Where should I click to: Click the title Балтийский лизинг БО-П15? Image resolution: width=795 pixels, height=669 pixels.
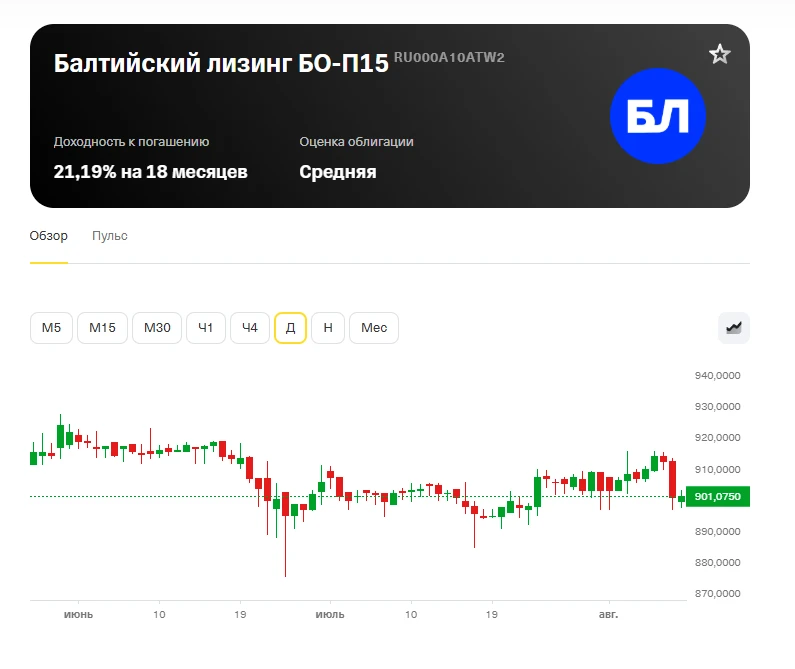click(x=221, y=64)
